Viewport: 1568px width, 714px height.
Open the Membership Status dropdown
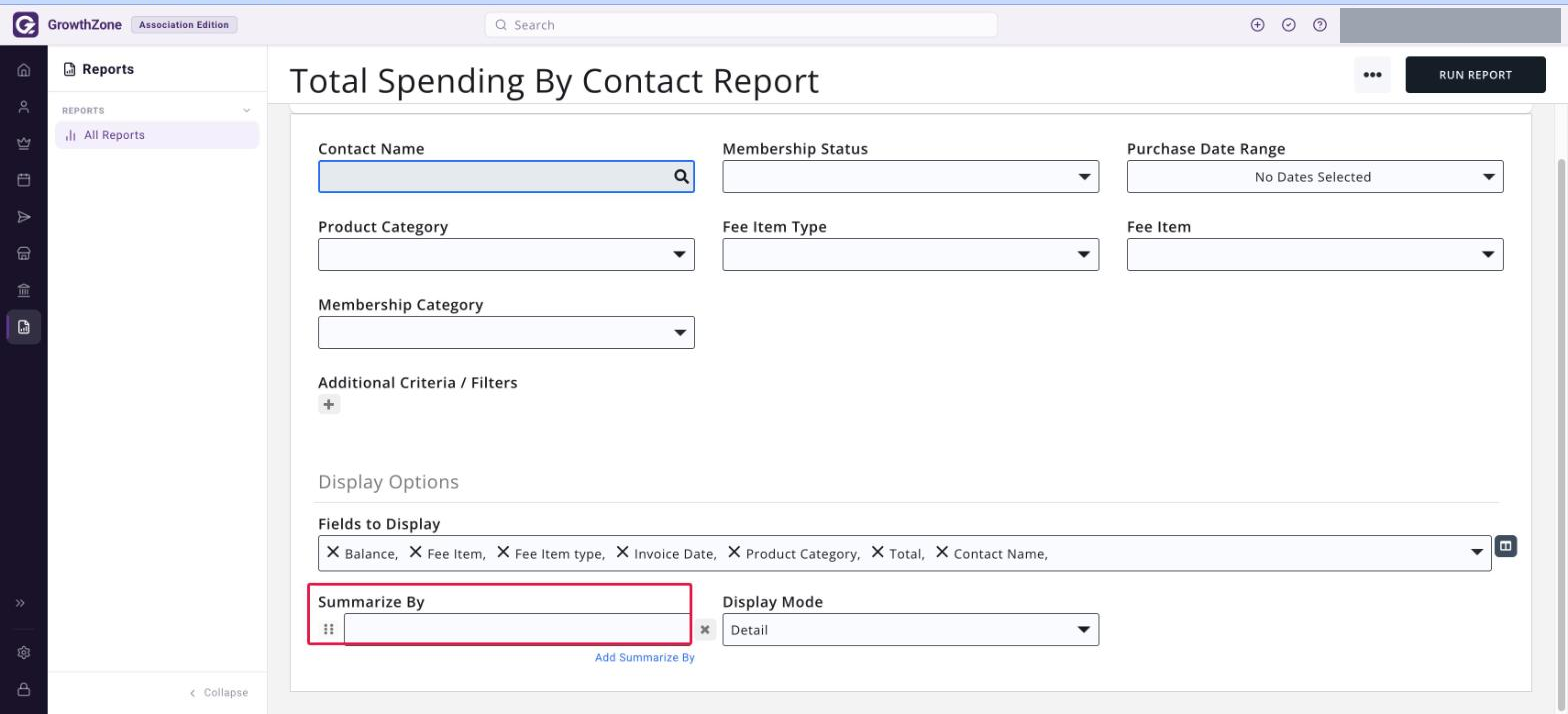coord(911,177)
